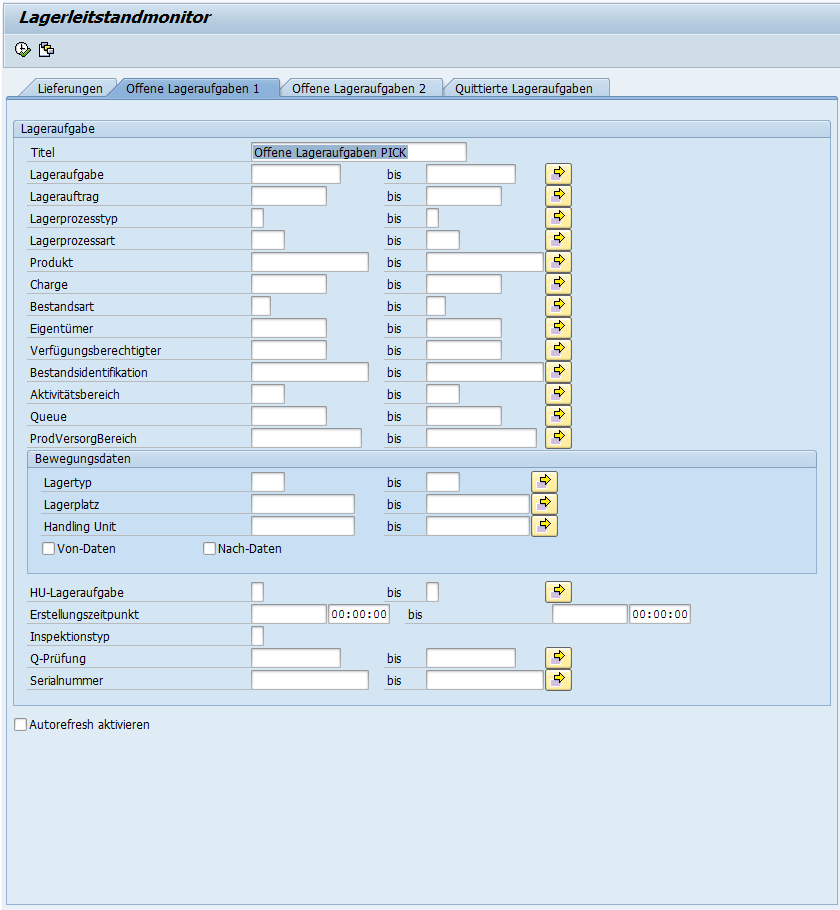Click the Get Variant icon in toolbar
This screenshot has height=910, width=840.
[46, 50]
